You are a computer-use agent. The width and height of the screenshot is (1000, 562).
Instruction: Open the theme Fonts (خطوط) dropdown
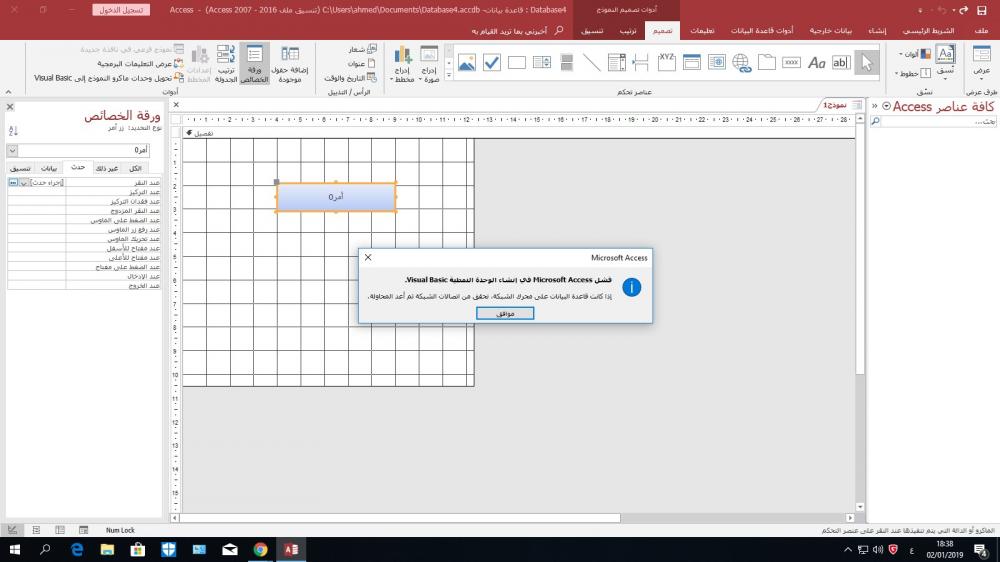tap(913, 73)
